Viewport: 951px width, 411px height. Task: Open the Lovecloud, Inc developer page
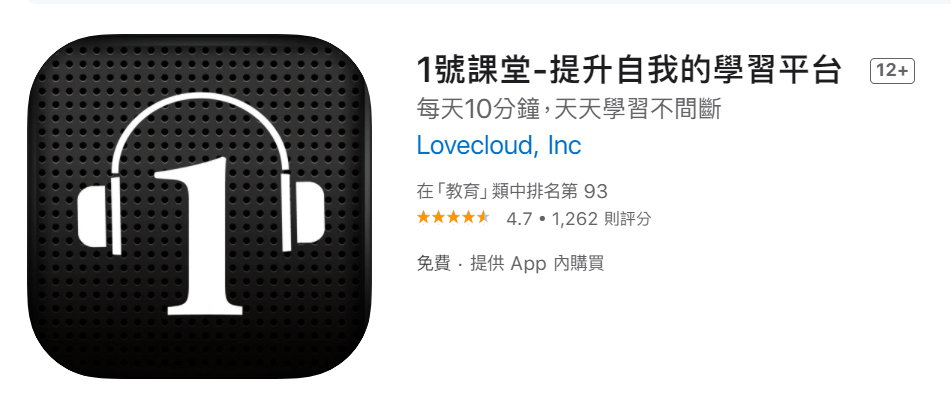coord(499,145)
